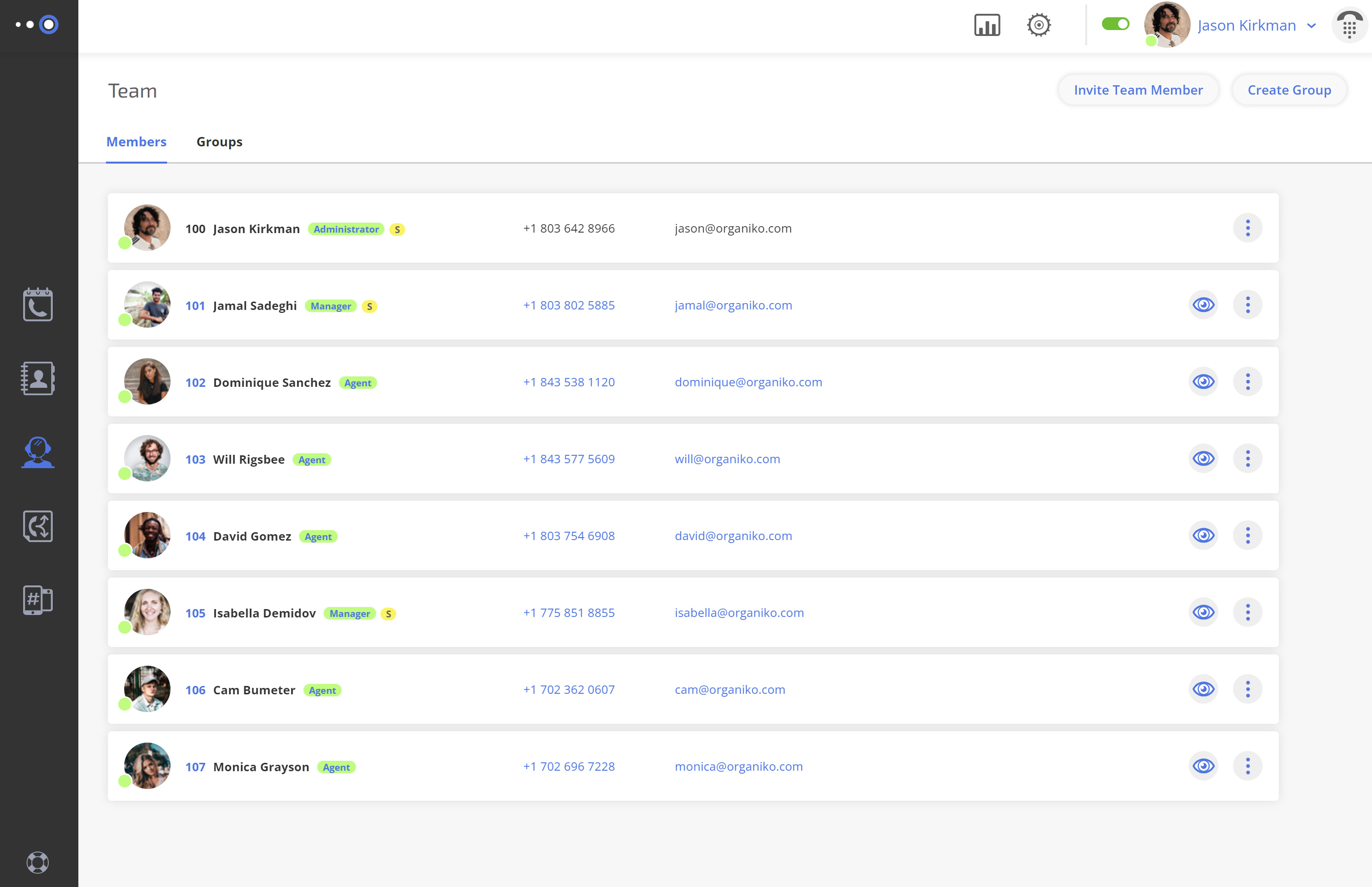The height and width of the screenshot is (887, 1372).
Task: Click Will Rigsbee's profile photo
Action: (x=147, y=458)
